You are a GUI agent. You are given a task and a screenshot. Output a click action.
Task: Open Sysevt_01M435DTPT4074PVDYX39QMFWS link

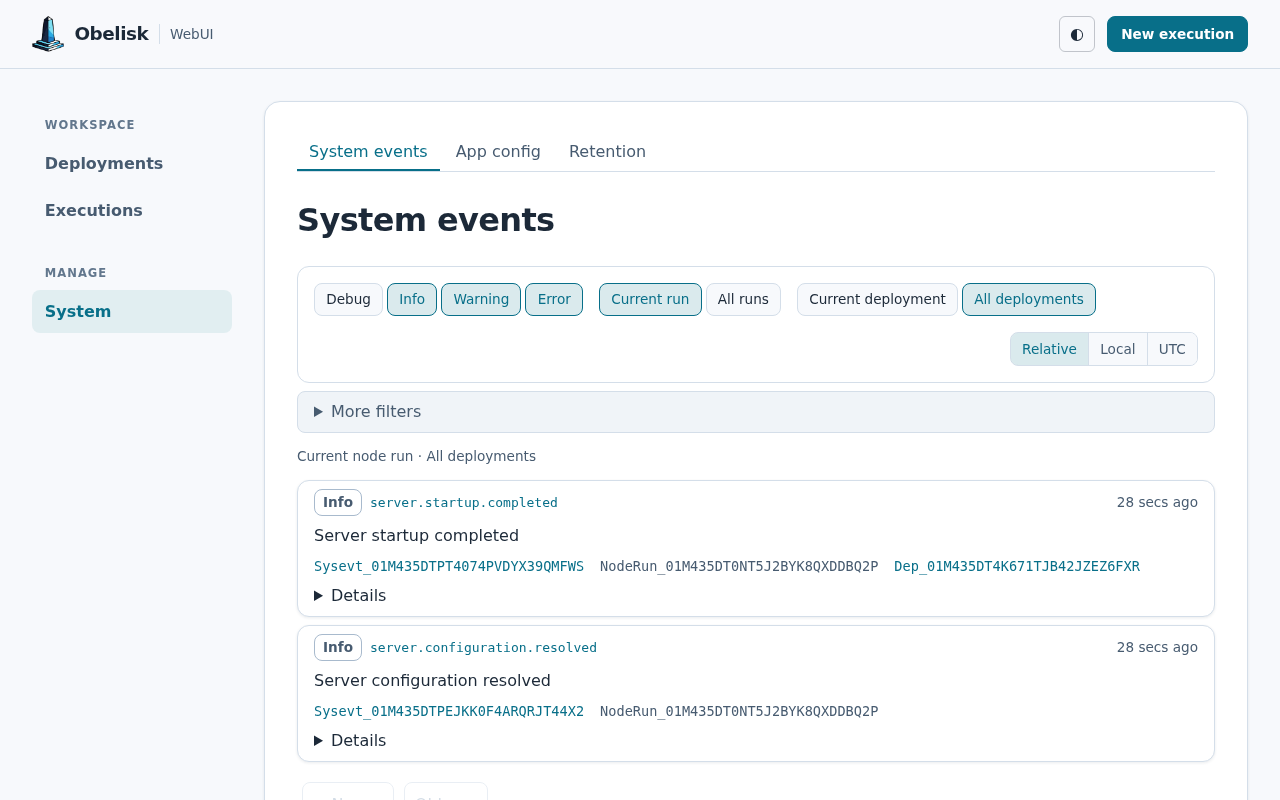[449, 566]
